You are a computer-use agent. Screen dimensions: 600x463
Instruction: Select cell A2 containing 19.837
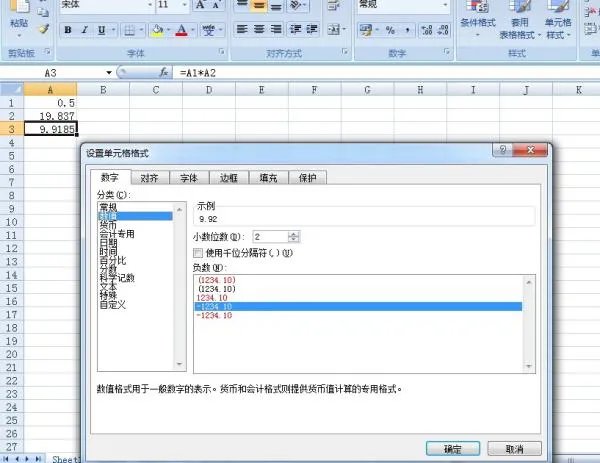click(51, 116)
